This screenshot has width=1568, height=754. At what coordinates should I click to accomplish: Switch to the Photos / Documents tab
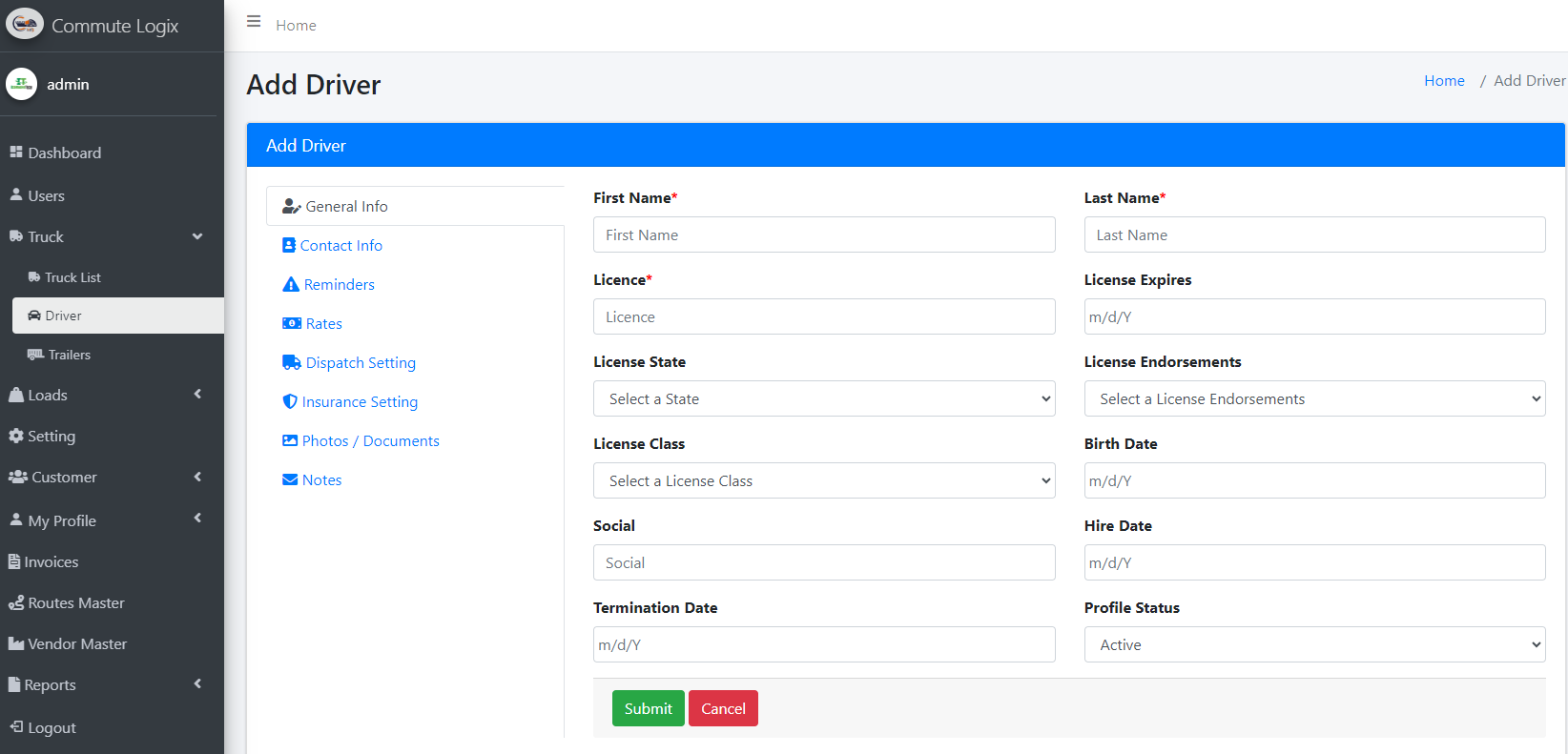coord(370,441)
